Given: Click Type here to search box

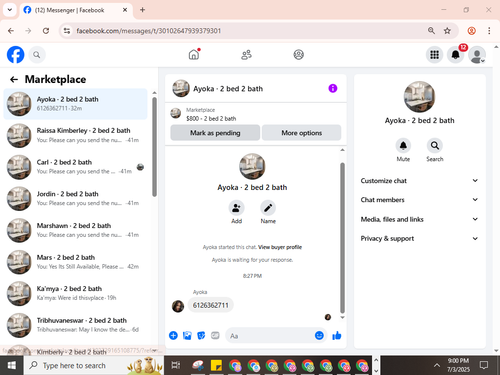Looking at the screenshot, I should (94, 365).
